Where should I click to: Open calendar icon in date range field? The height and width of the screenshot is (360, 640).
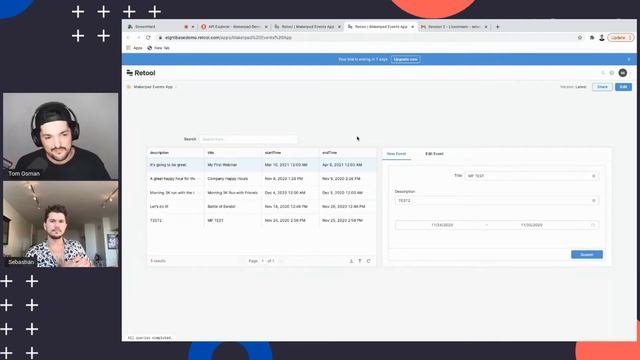593,225
